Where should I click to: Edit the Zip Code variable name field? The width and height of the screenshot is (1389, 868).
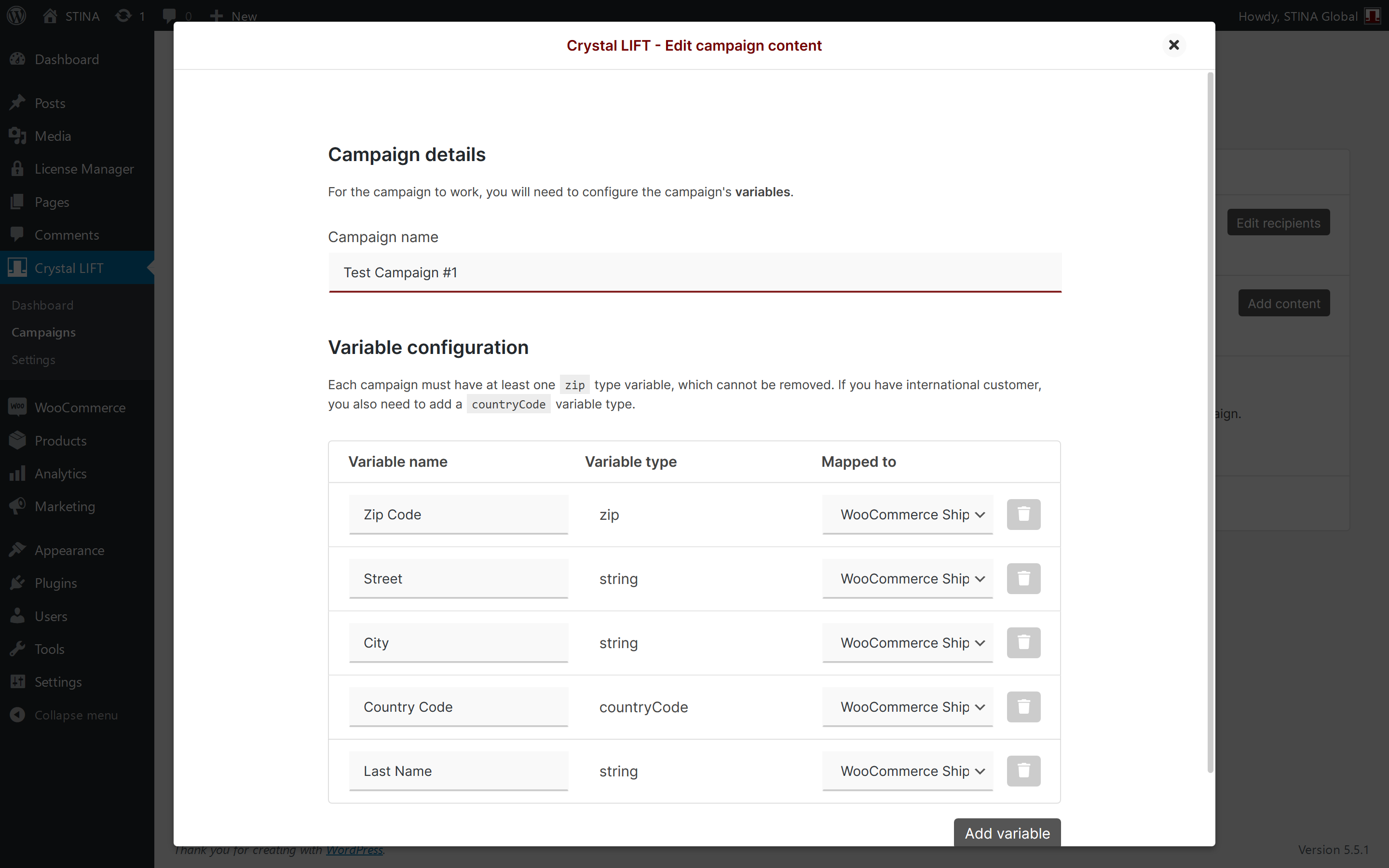click(458, 515)
